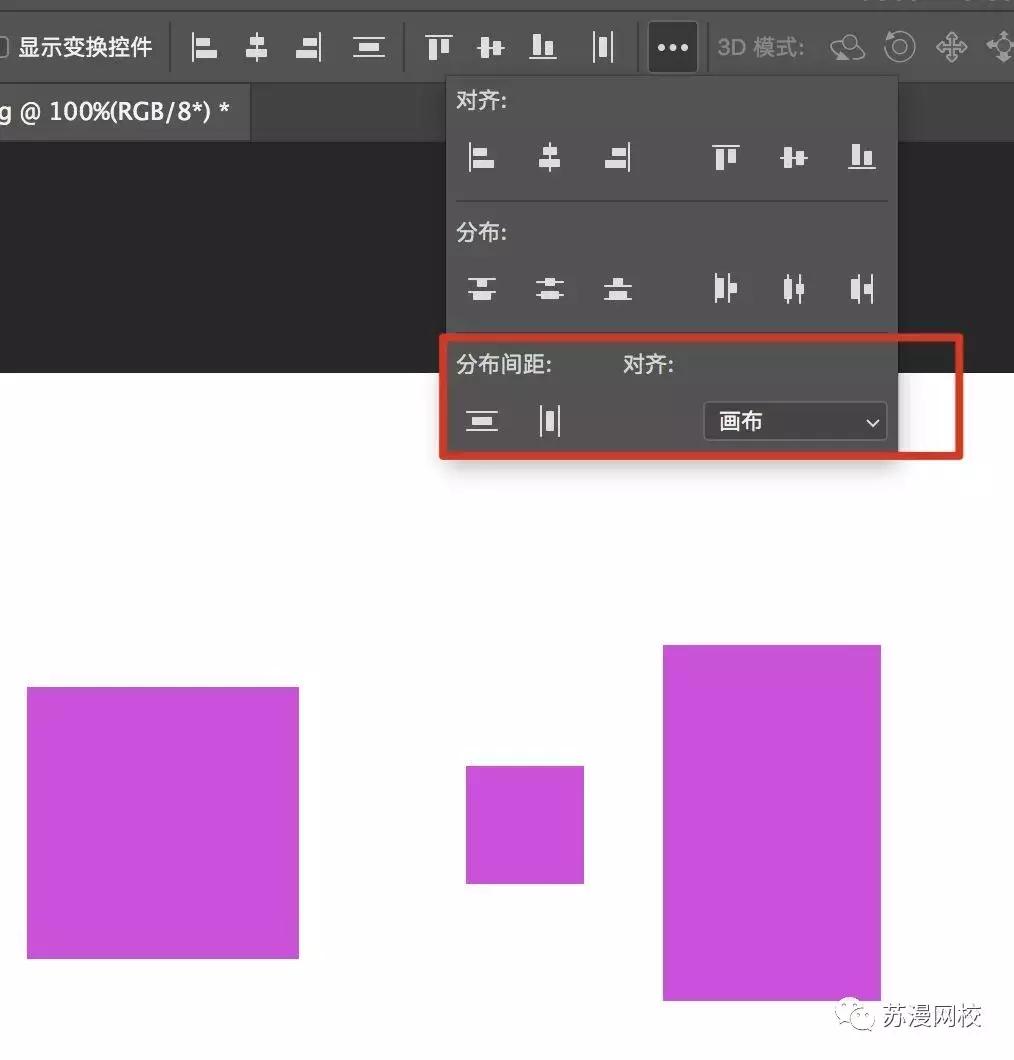Select the distribute horizontal centers icon
Image resolution: width=1014 pixels, height=1060 pixels.
793,289
